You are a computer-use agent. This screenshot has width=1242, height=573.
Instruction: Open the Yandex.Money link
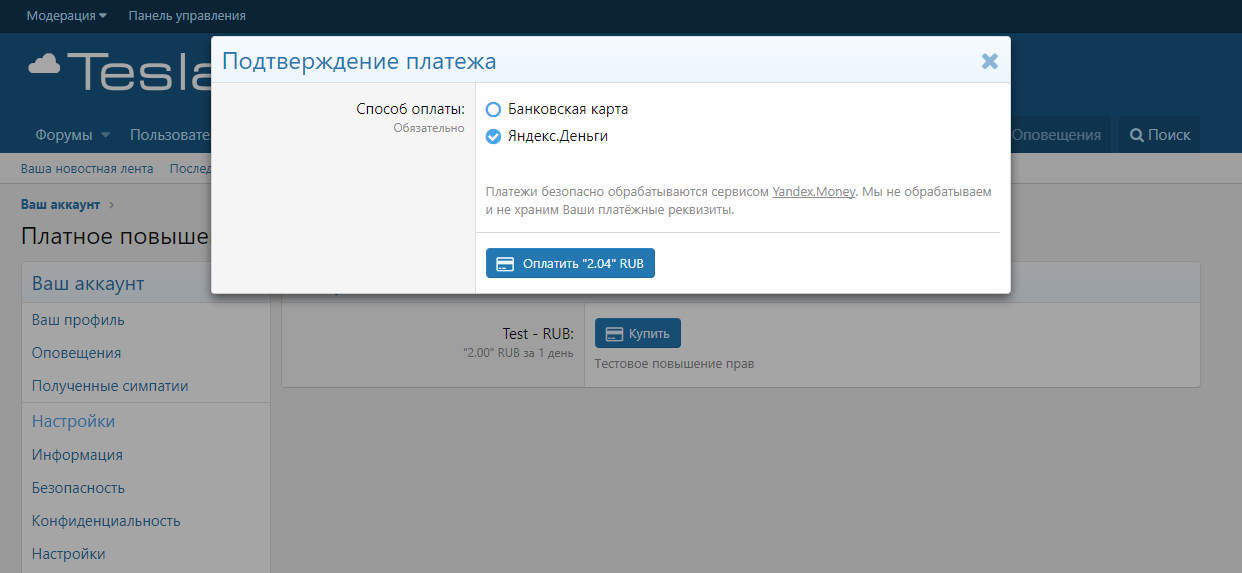(x=813, y=191)
